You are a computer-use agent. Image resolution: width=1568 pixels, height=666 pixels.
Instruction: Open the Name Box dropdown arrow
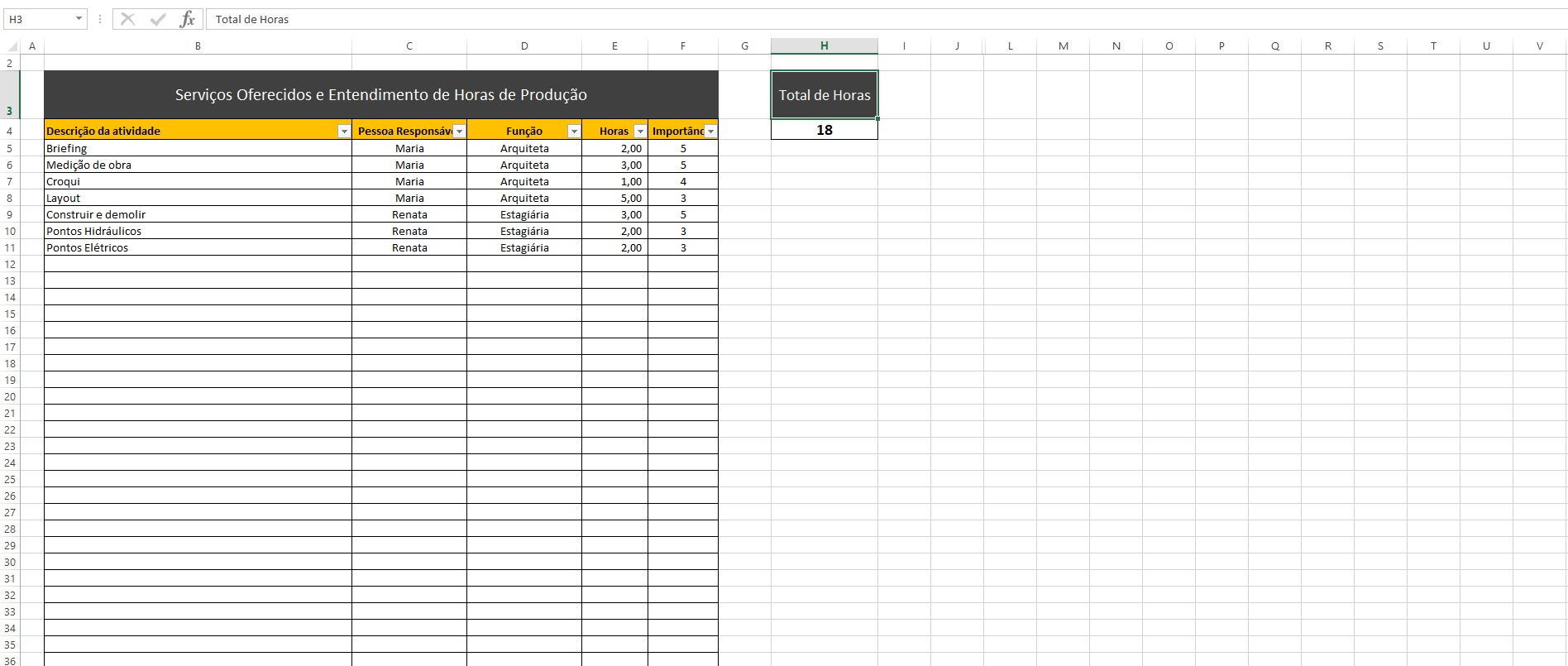(79, 19)
